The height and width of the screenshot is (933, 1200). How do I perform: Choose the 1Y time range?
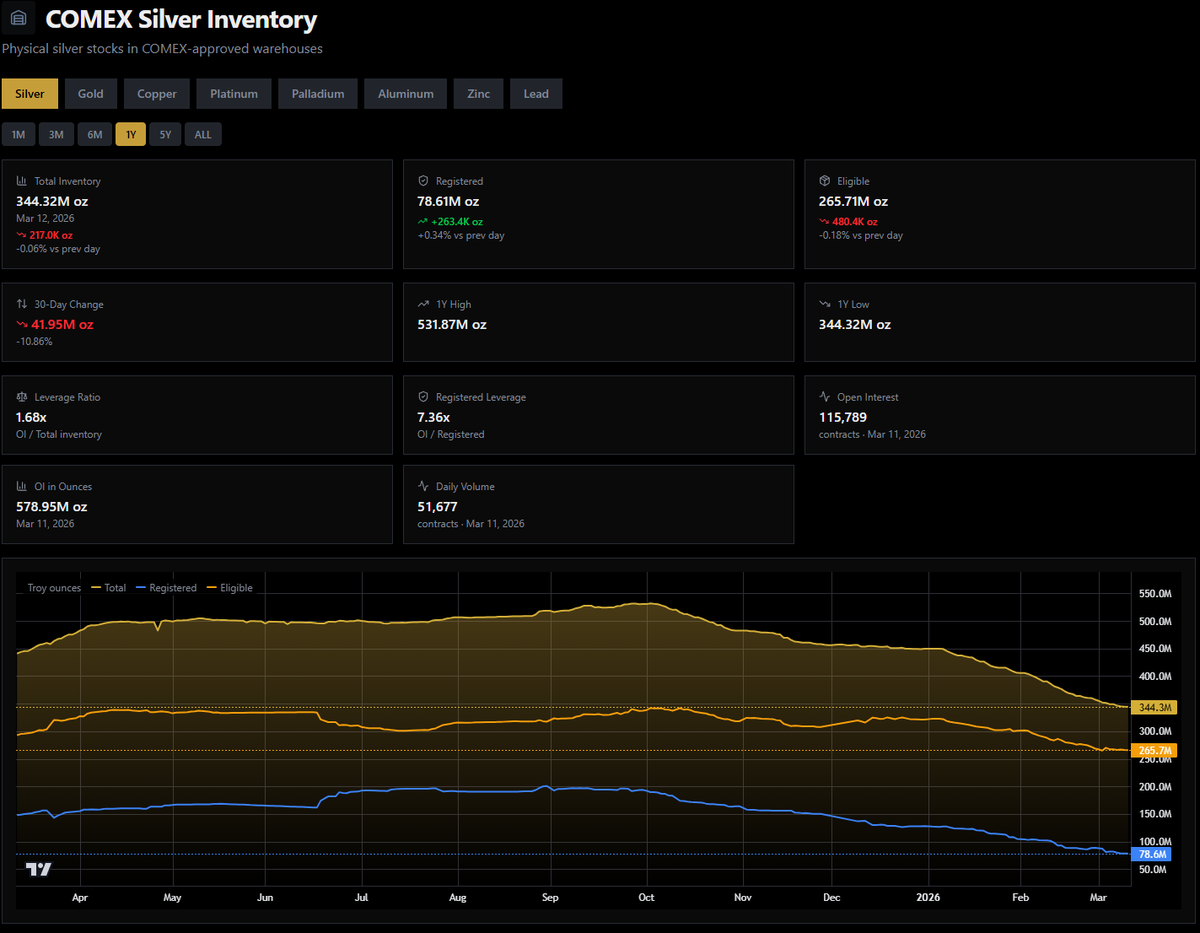[x=131, y=134]
